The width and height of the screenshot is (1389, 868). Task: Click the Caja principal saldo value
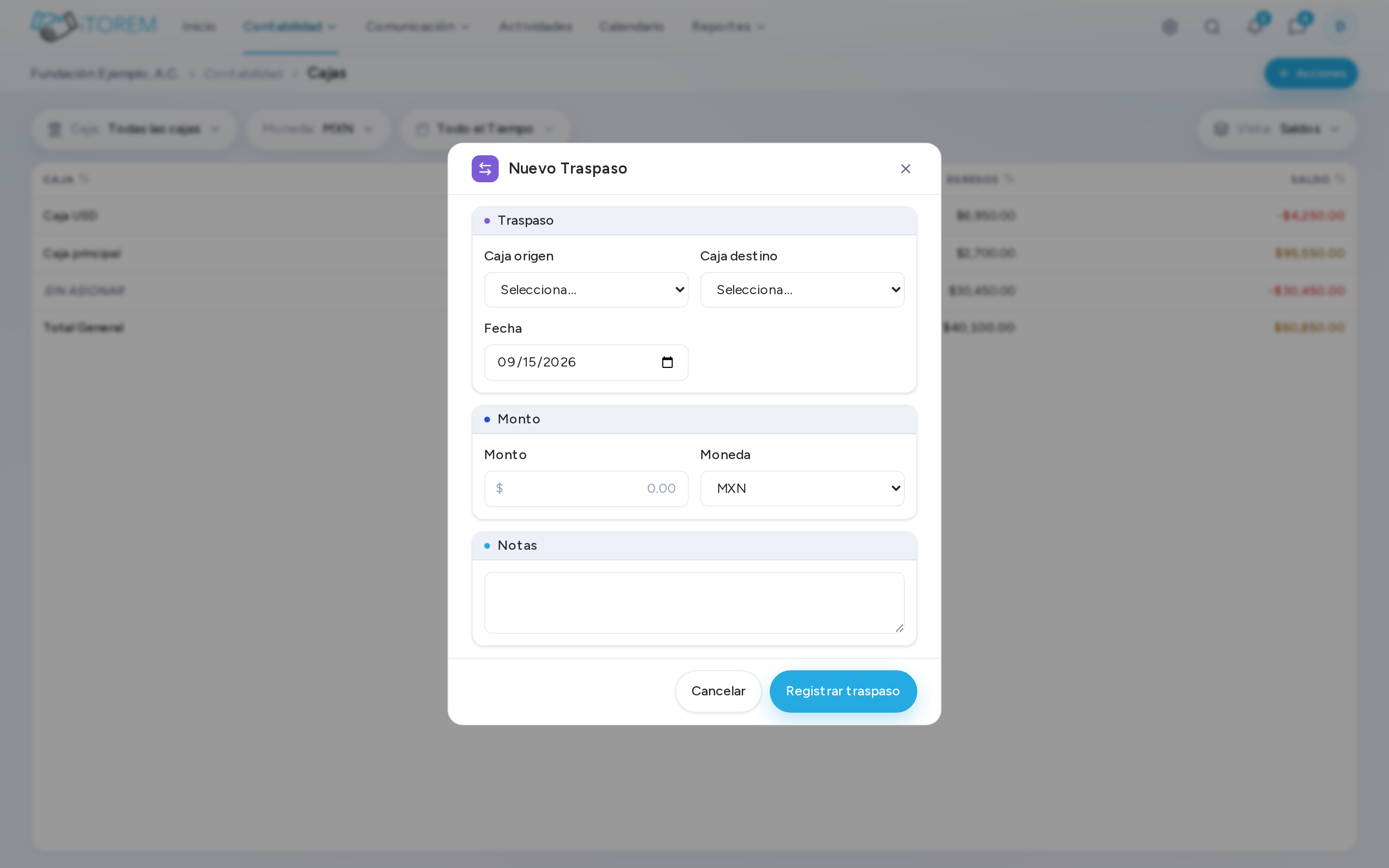click(x=1310, y=253)
